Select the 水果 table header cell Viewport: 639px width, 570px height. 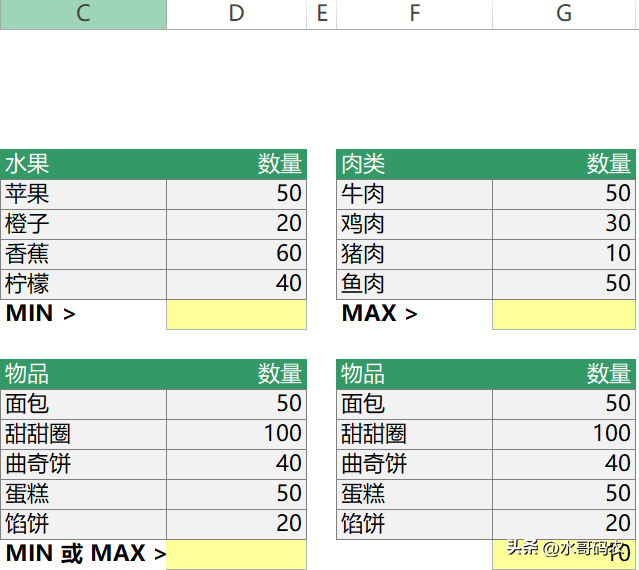pos(83,164)
